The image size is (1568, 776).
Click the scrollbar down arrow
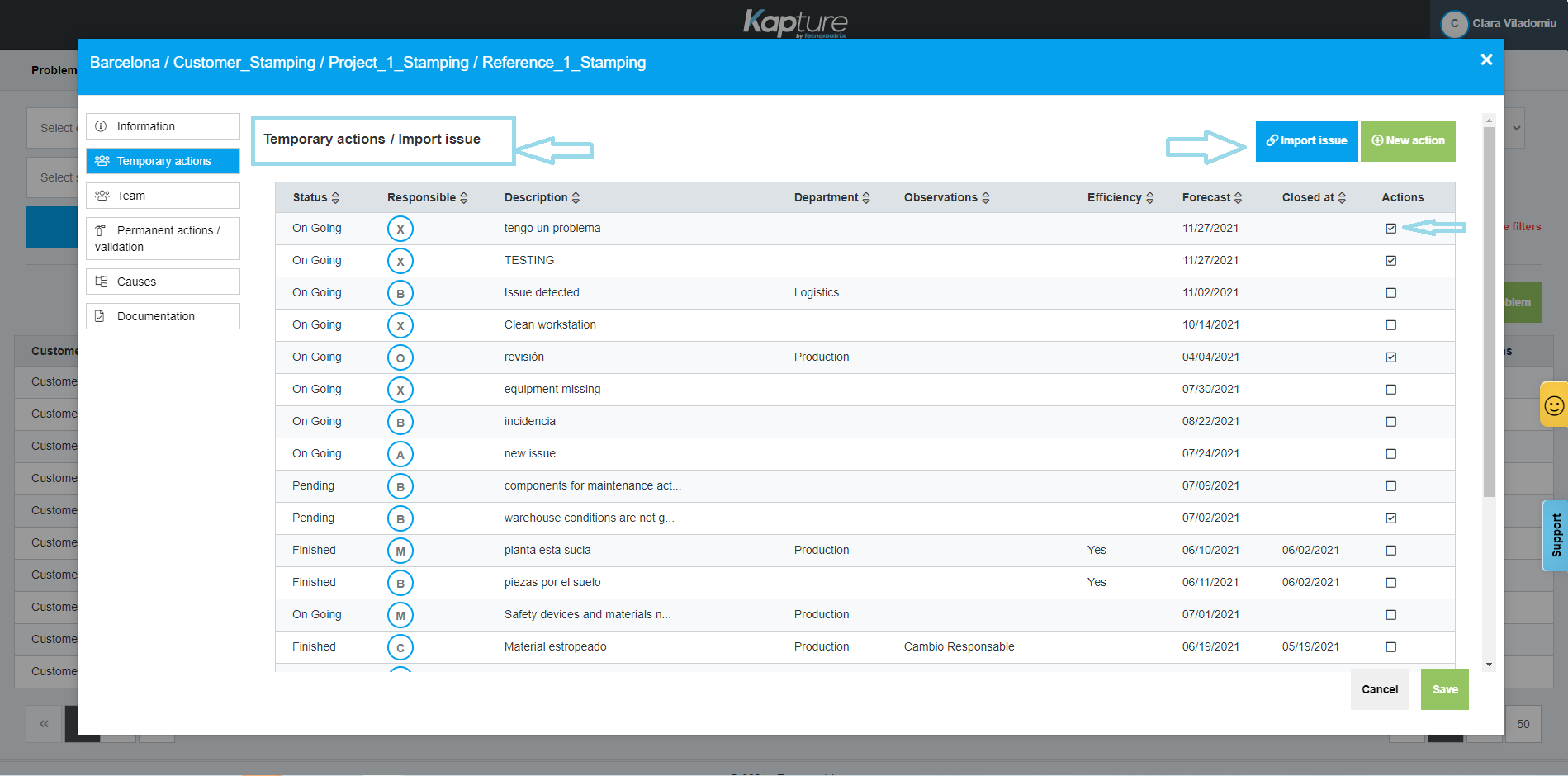click(x=1489, y=665)
